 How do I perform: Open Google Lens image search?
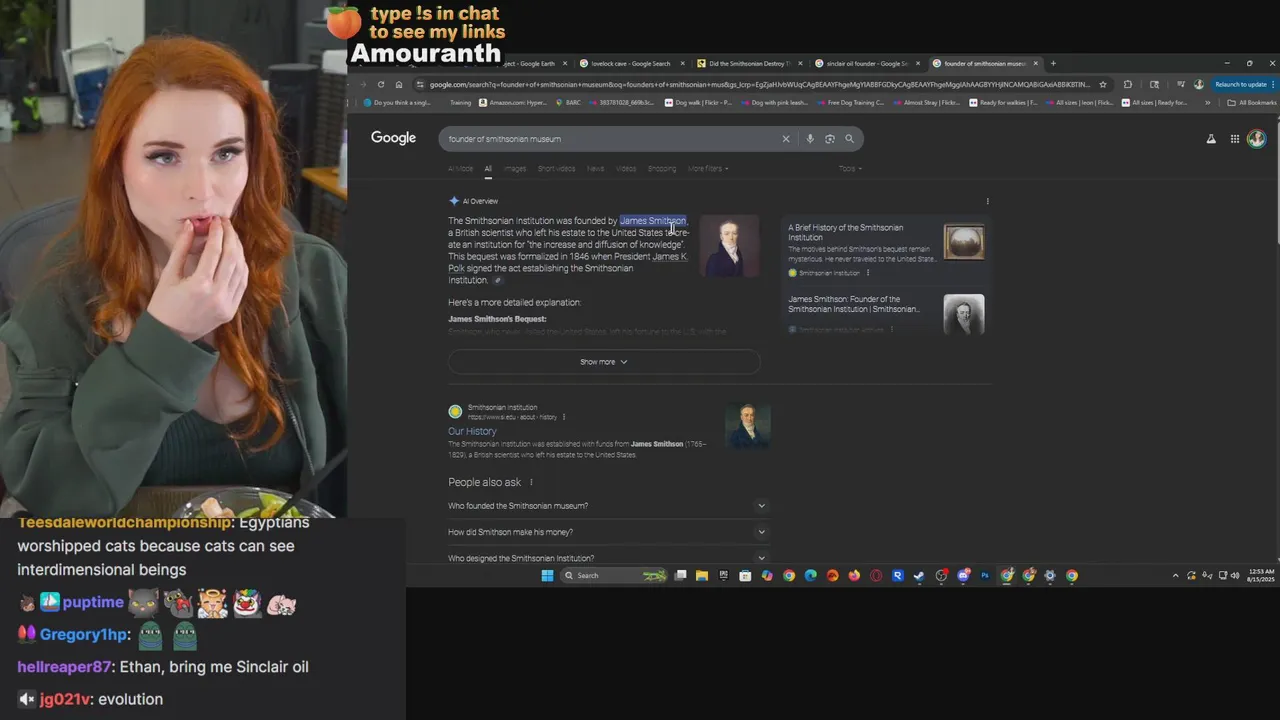(830, 139)
